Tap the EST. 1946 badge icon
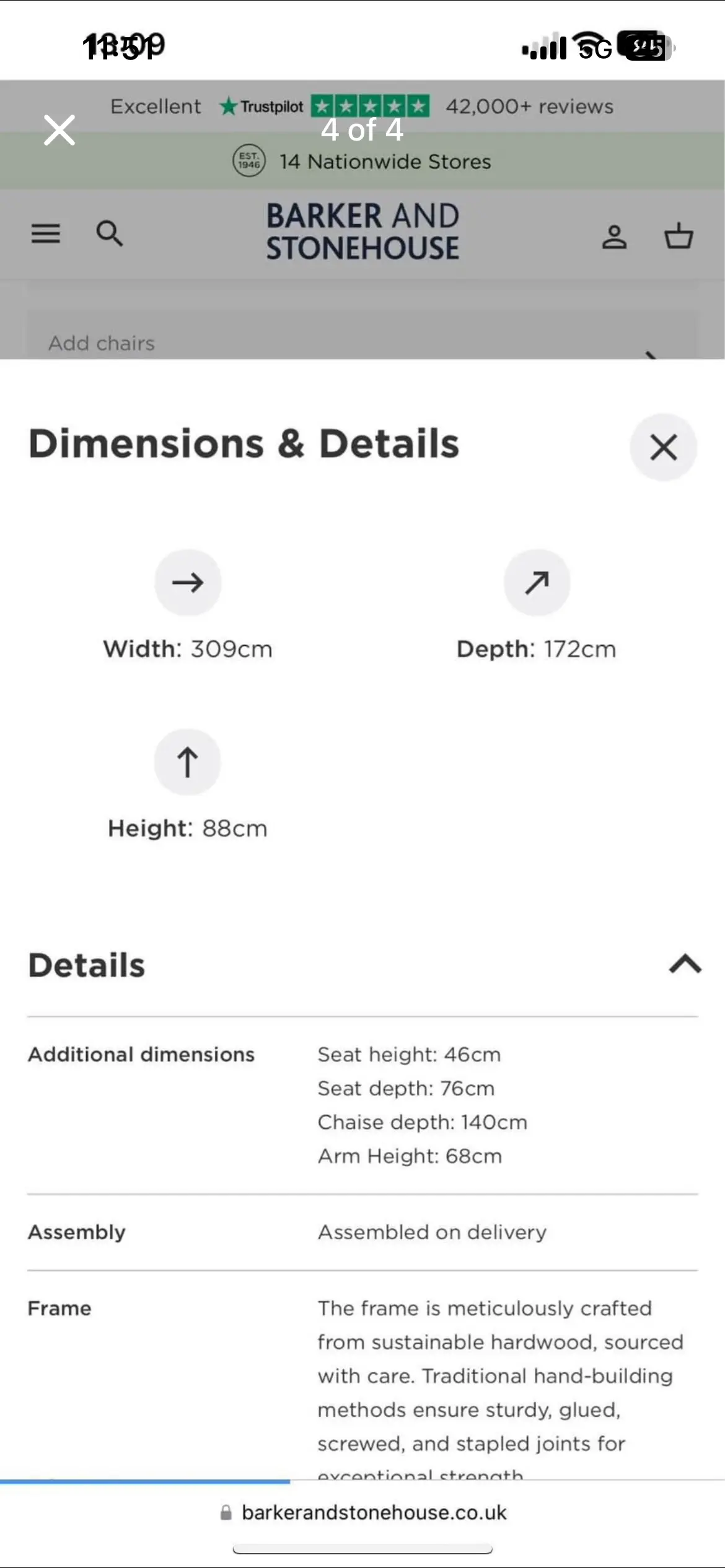 point(249,161)
